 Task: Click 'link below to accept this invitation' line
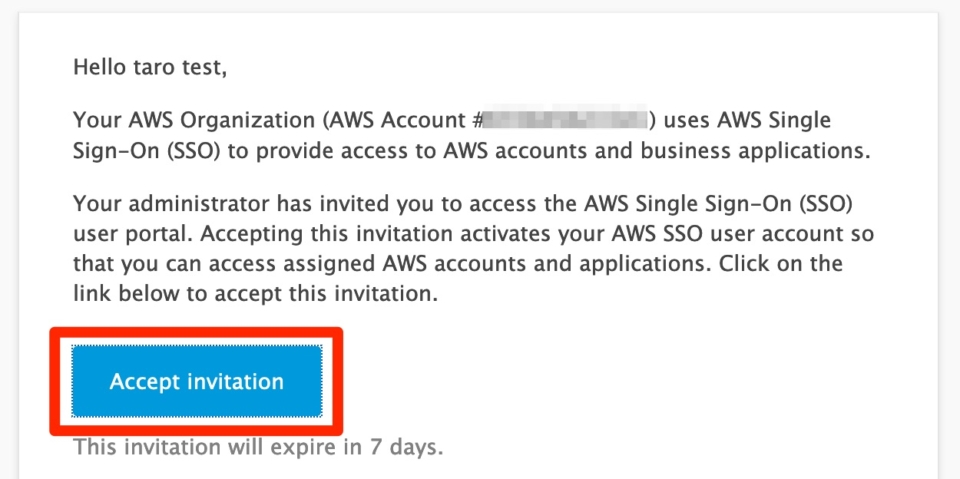point(256,294)
